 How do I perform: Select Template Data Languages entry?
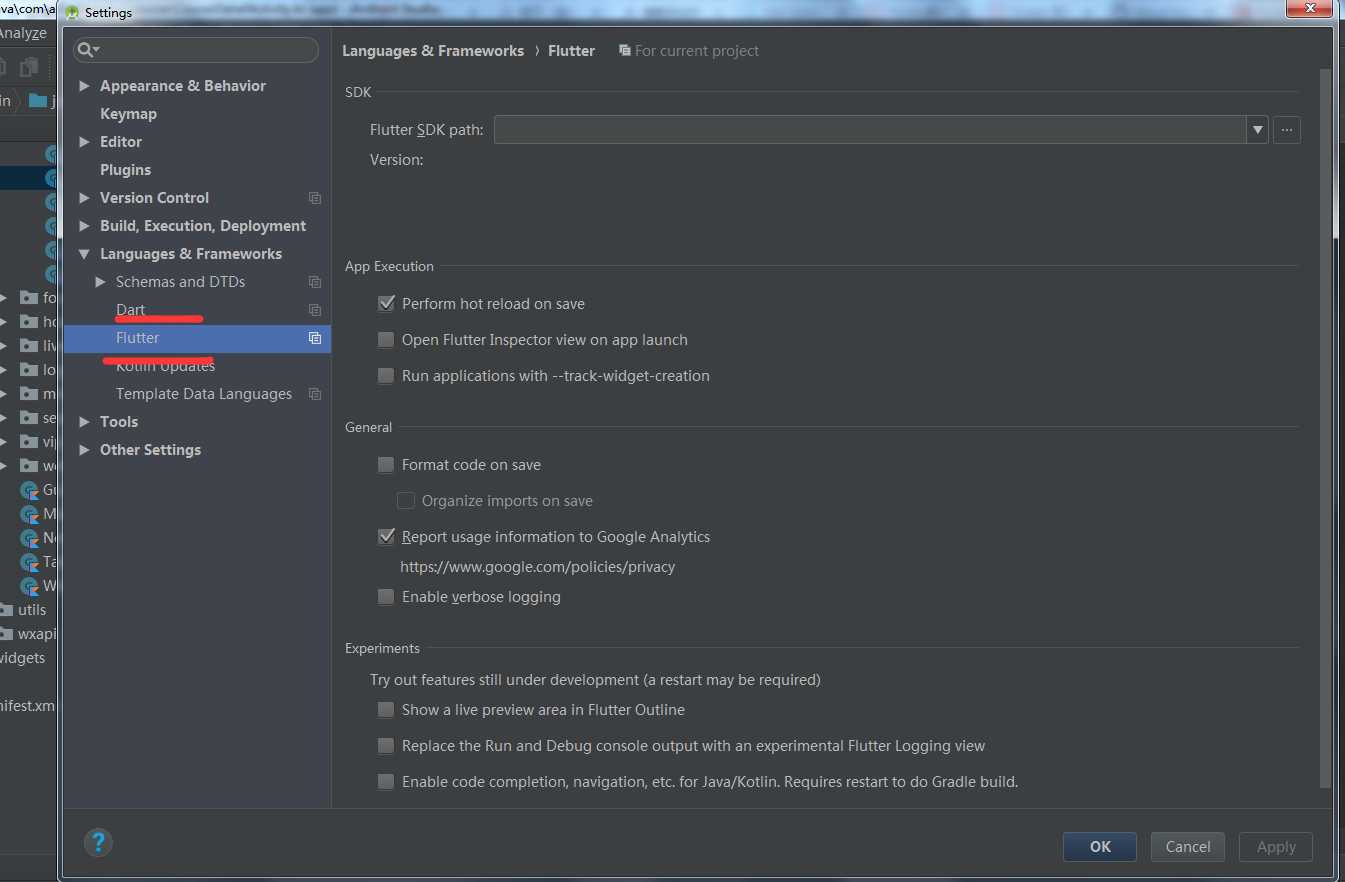pyautogui.click(x=204, y=394)
